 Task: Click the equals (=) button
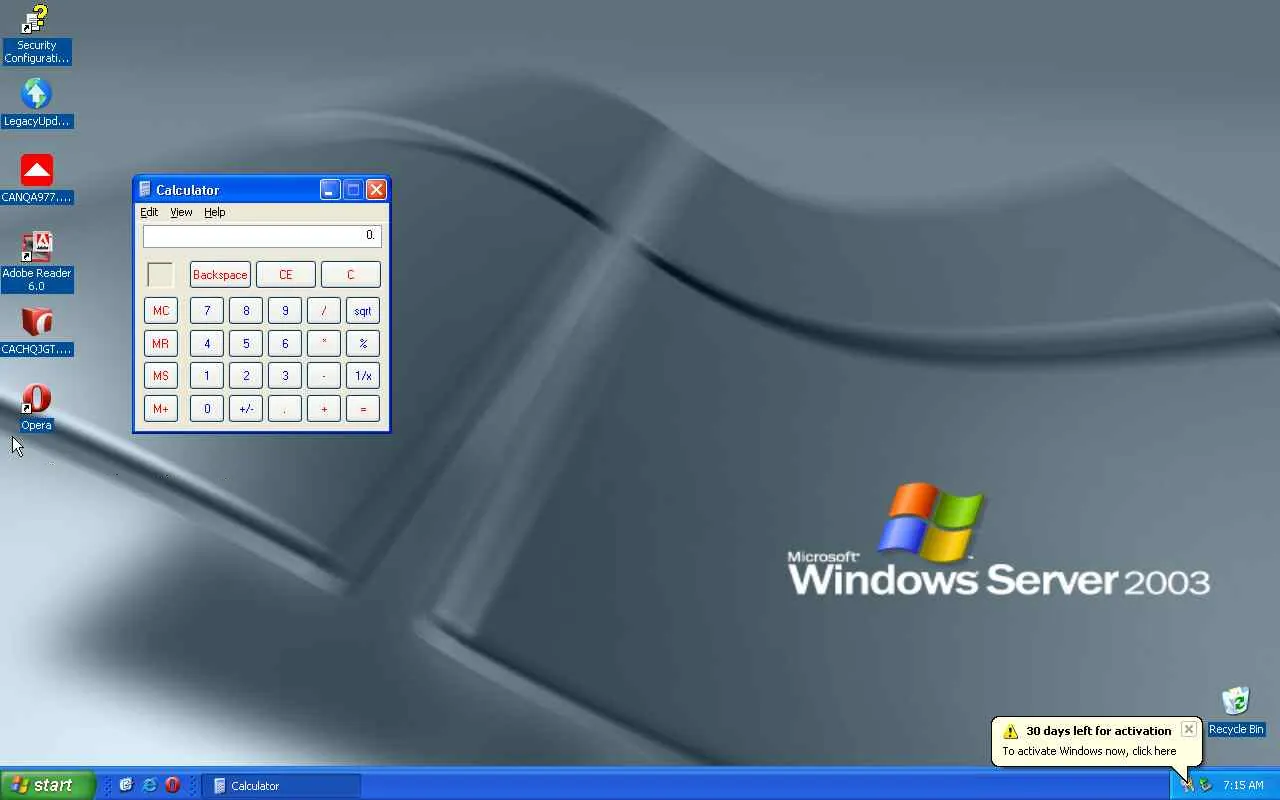363,409
